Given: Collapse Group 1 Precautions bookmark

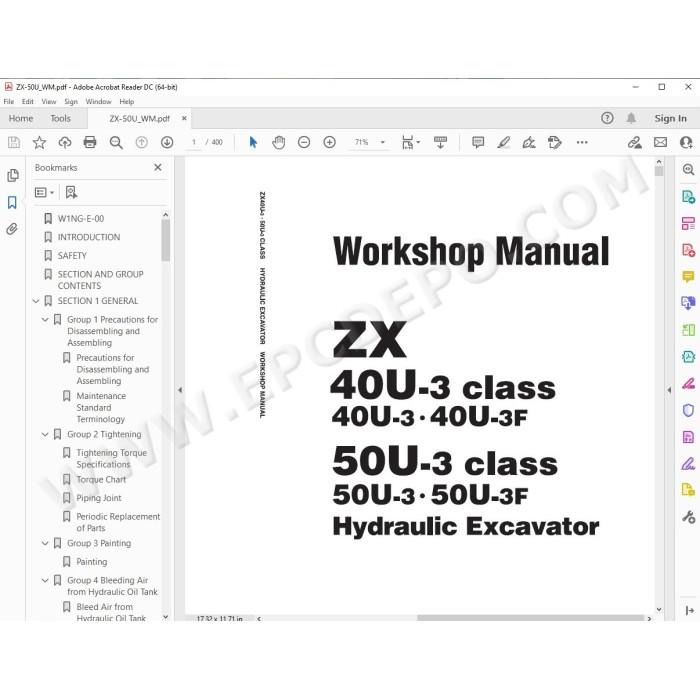Looking at the screenshot, I should (45, 320).
